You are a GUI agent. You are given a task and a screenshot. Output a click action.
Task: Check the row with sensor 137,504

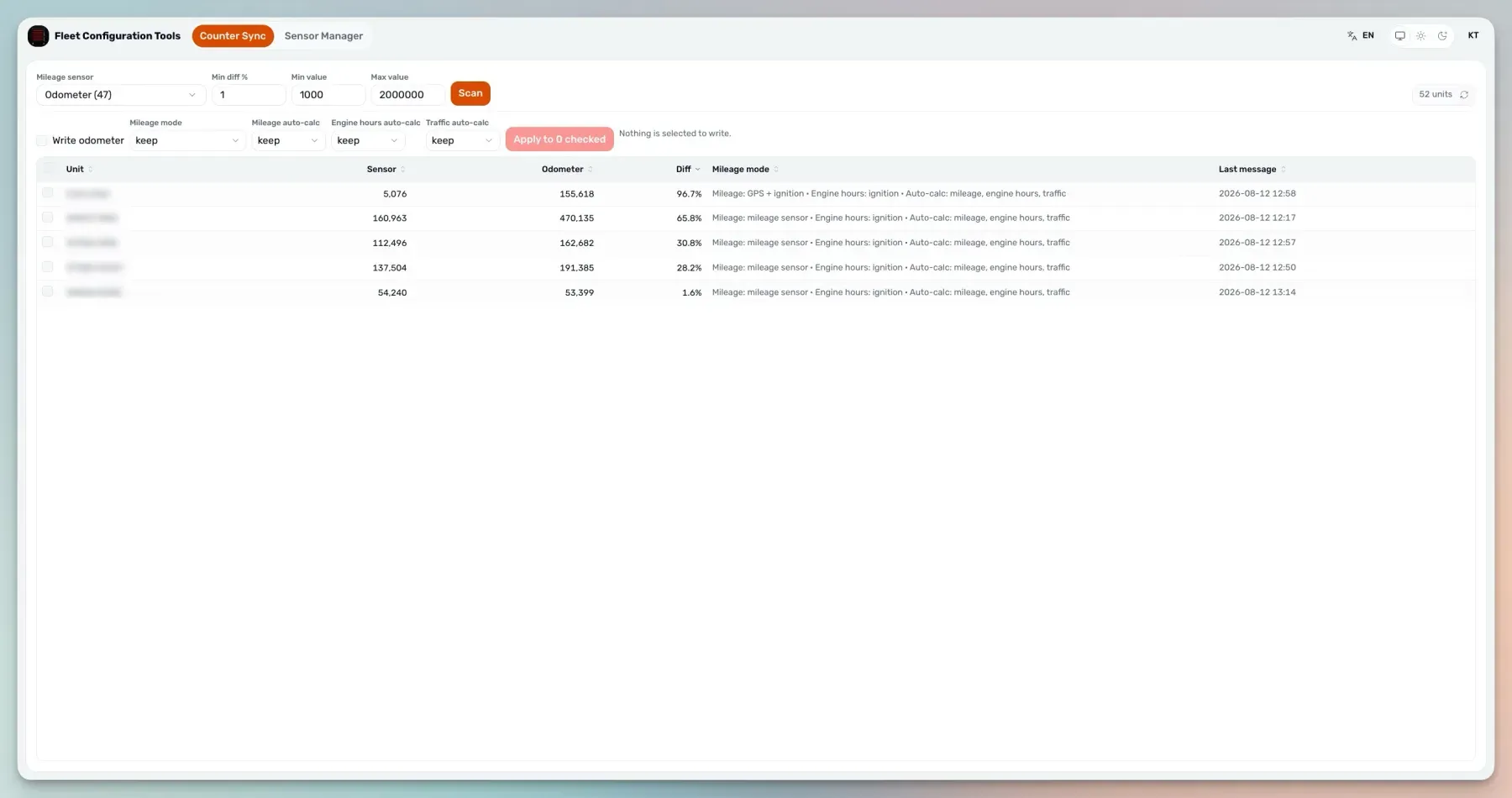[x=48, y=267]
